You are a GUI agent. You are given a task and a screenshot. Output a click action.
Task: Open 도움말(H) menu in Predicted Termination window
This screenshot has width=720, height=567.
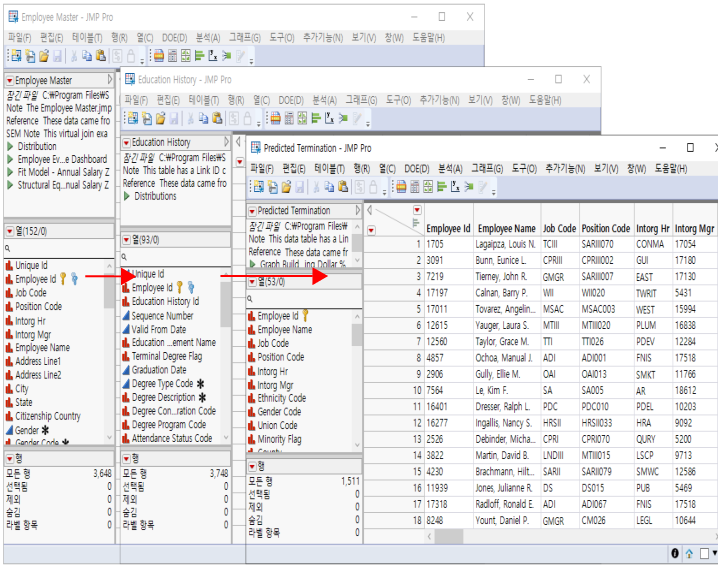pos(671,169)
